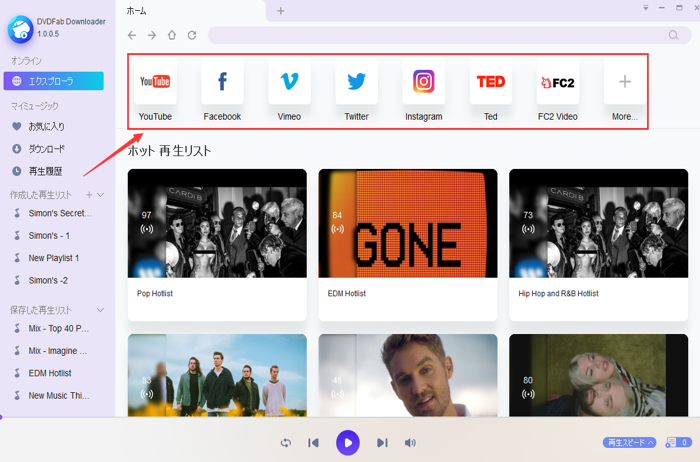Click the home icon in toolbar
The width and height of the screenshot is (700, 462).
(x=172, y=35)
